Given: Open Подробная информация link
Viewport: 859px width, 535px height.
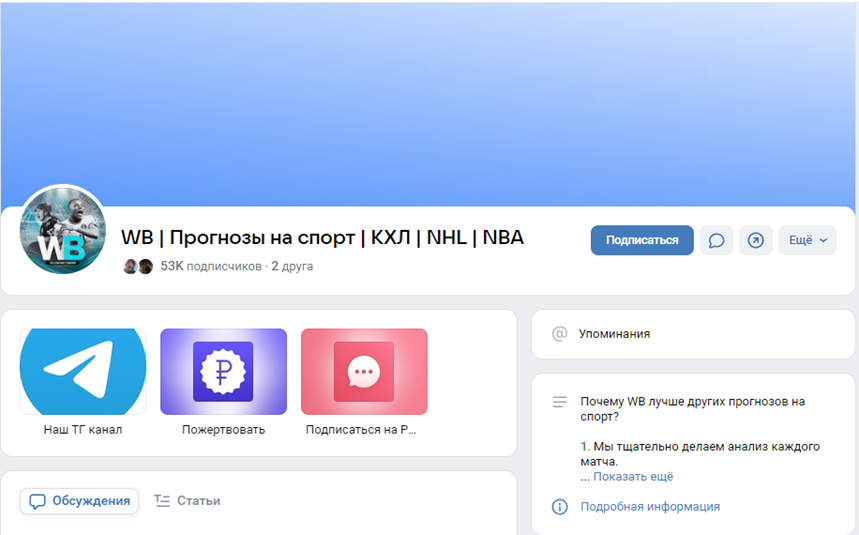Looking at the screenshot, I should click(x=650, y=507).
